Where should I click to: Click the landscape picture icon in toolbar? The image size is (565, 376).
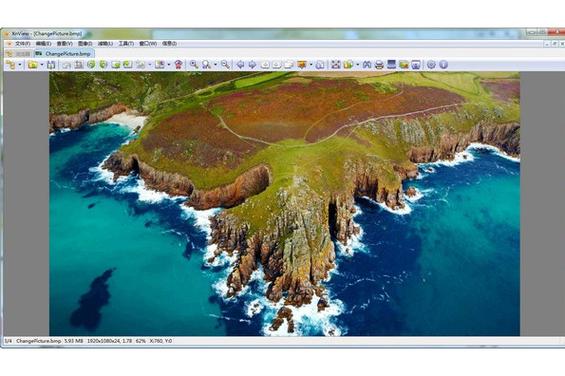404,65
